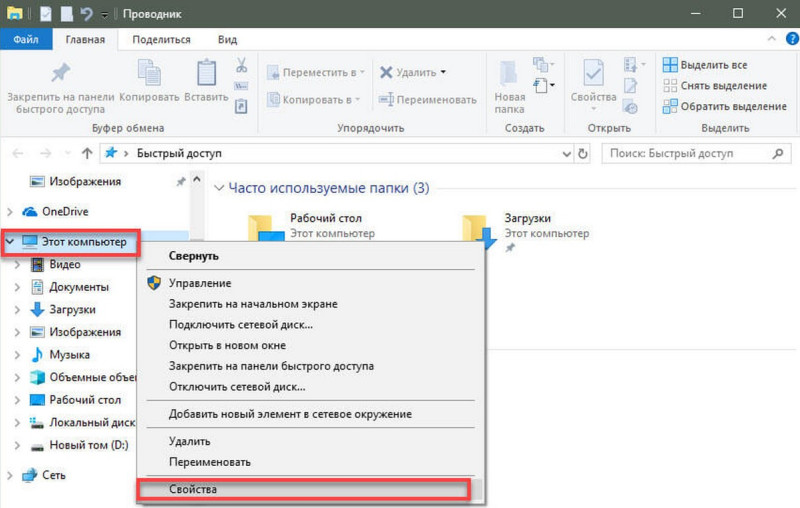This screenshot has height=508, width=800.
Task: Collapse the ribbon with the chevron
Action: click(x=771, y=39)
